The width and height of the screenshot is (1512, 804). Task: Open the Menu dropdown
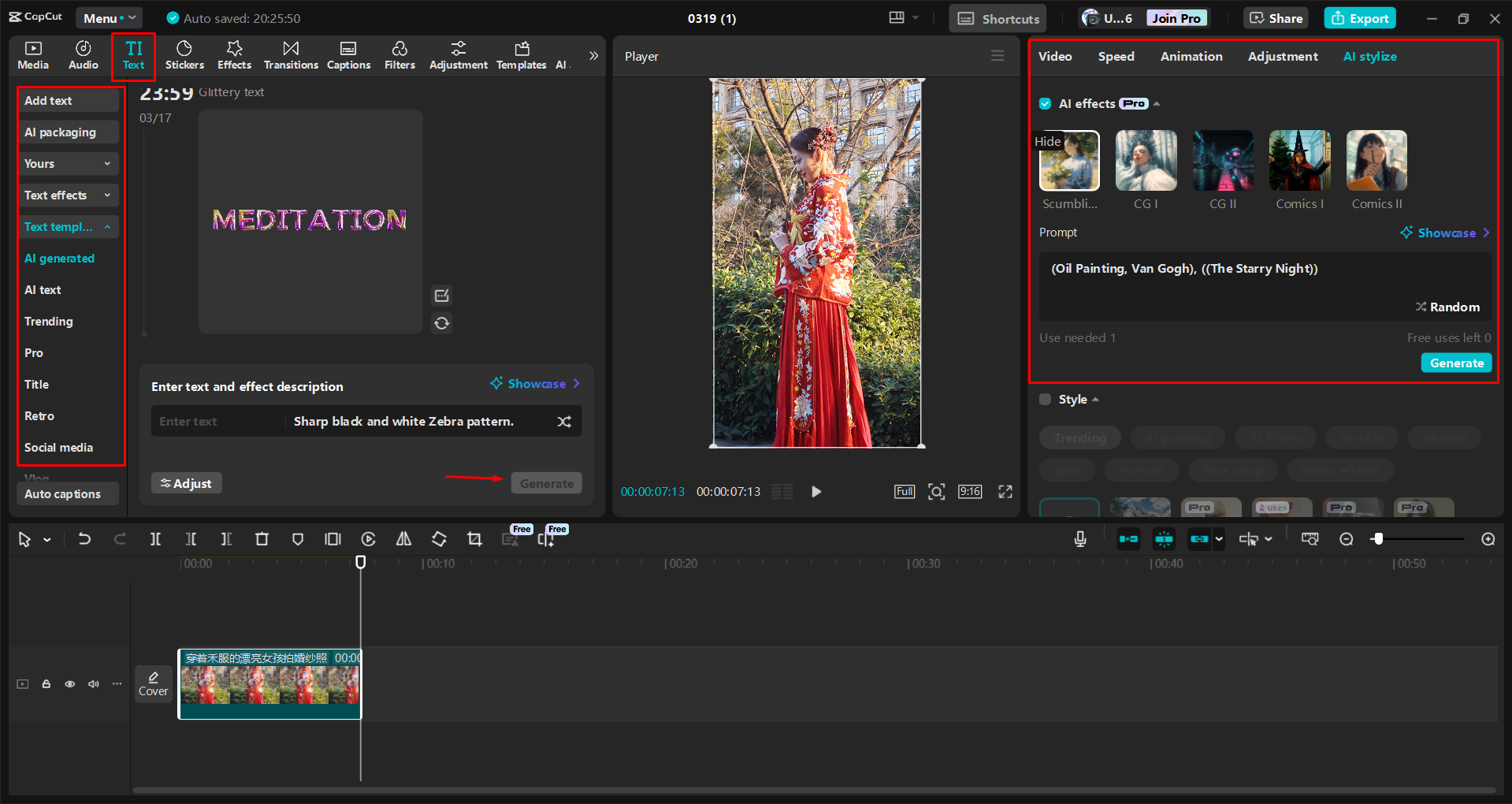(x=109, y=17)
